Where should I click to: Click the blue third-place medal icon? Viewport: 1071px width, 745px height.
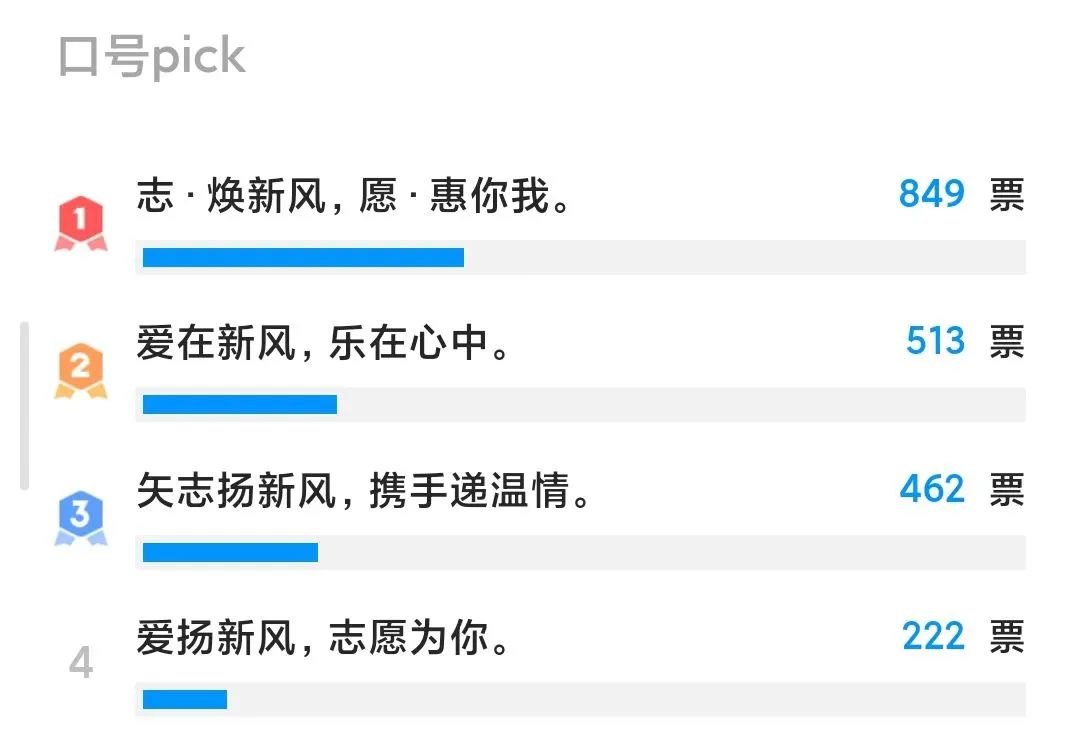pos(81,518)
